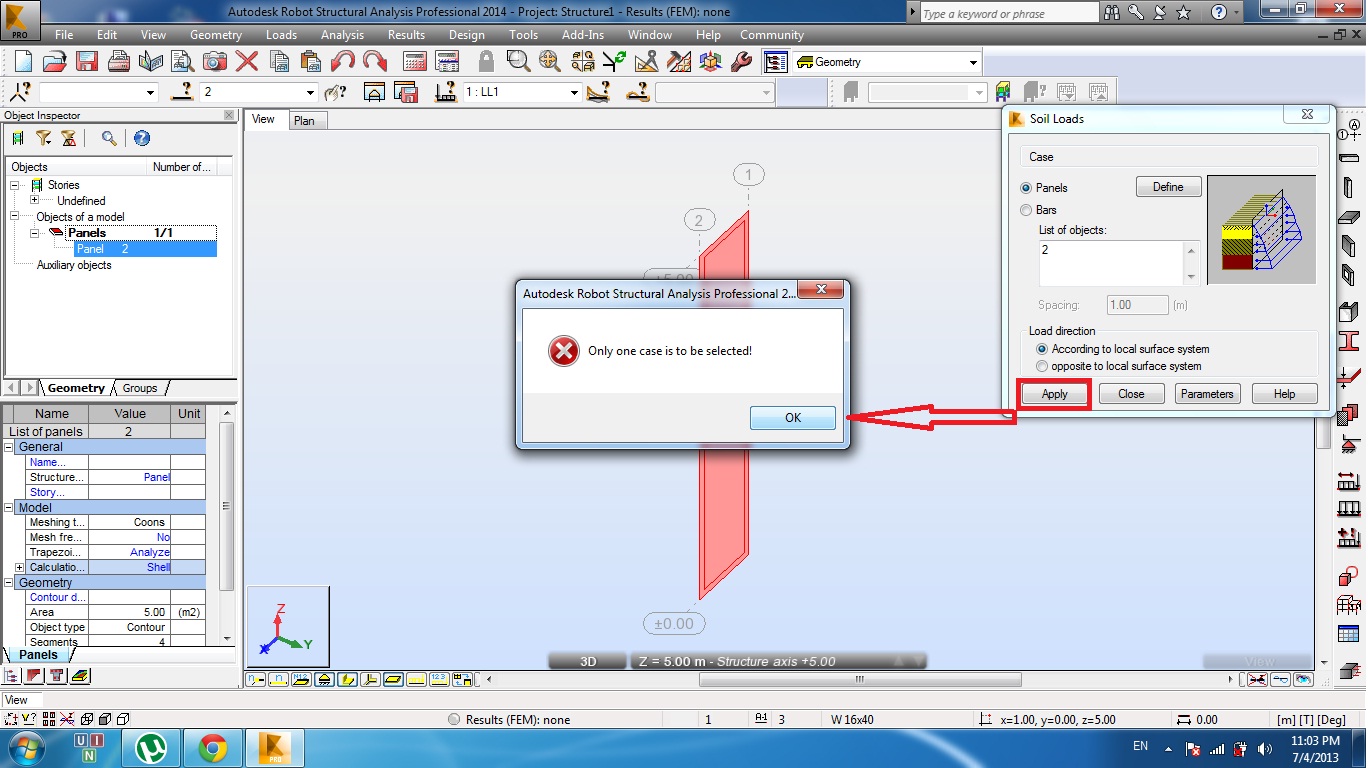Screen dimensions: 1368x768
Task: Expand the Calculatio... property row
Action: pos(19,567)
